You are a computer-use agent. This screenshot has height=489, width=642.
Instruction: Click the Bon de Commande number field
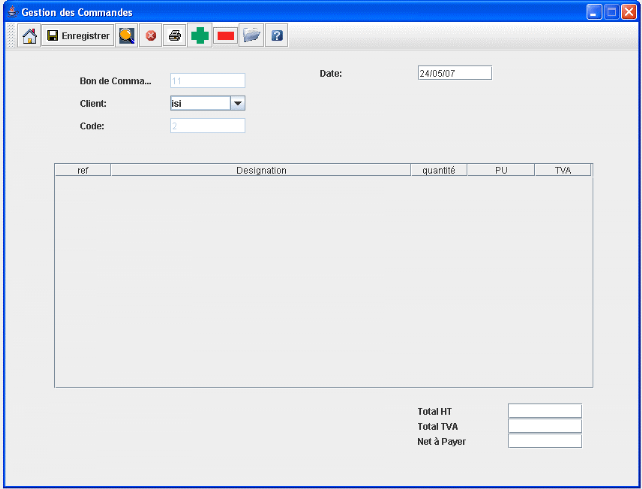[208, 81]
